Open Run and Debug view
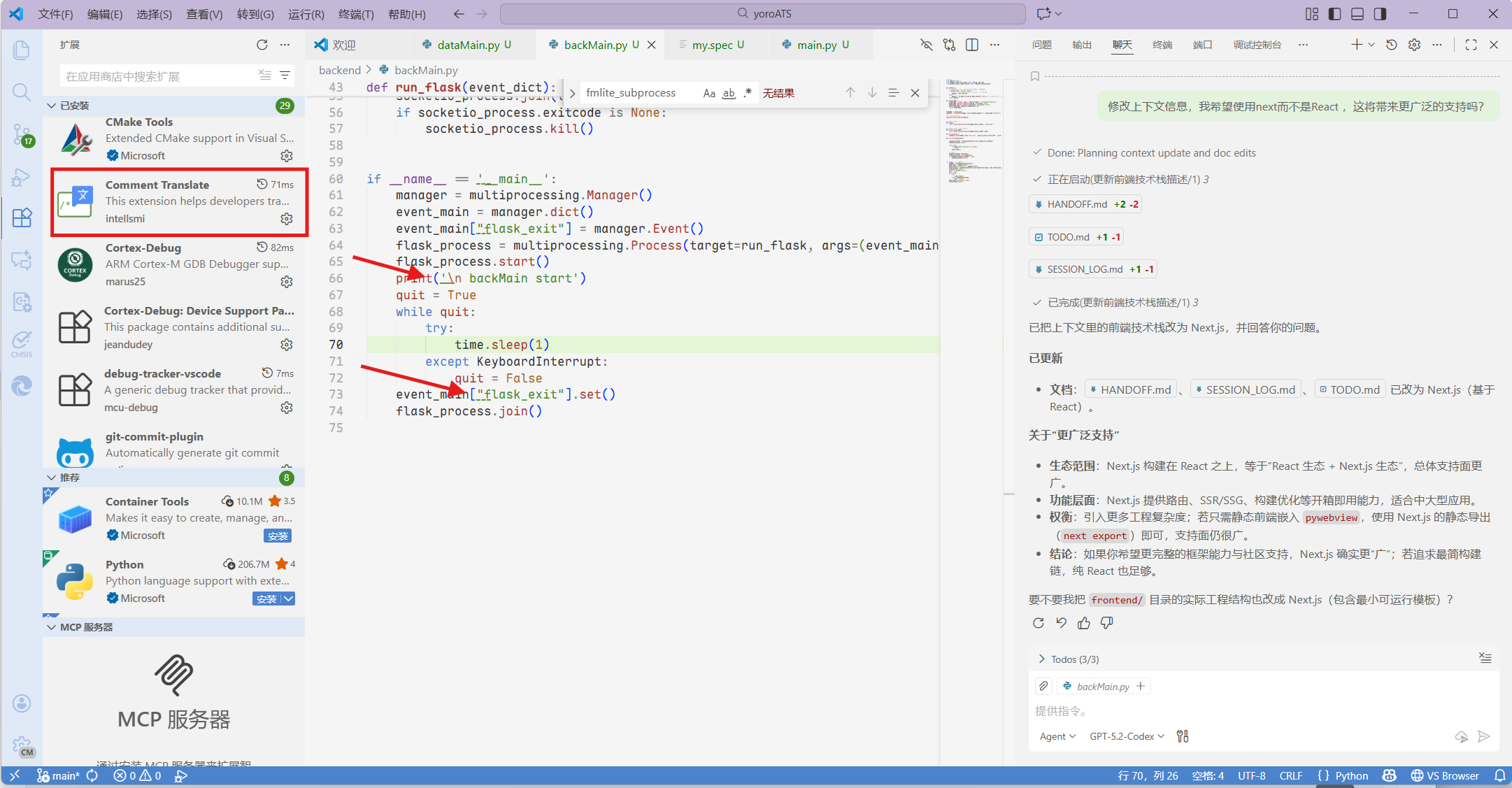 coord(22,177)
